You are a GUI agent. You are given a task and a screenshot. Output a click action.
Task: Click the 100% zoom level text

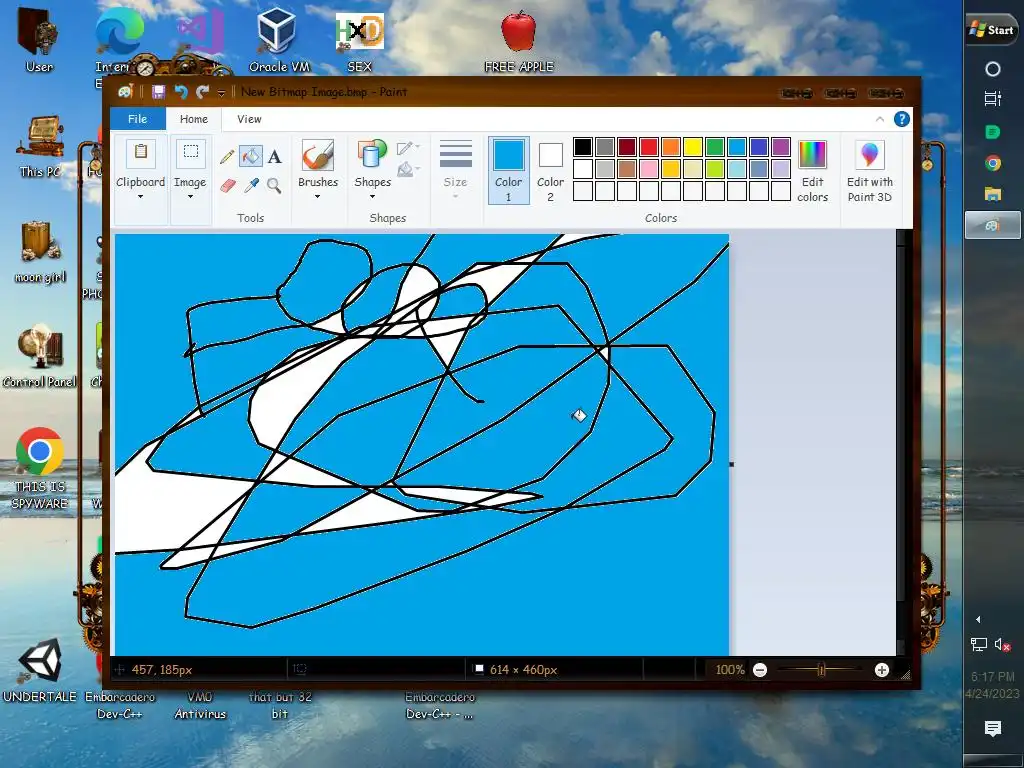pos(729,670)
